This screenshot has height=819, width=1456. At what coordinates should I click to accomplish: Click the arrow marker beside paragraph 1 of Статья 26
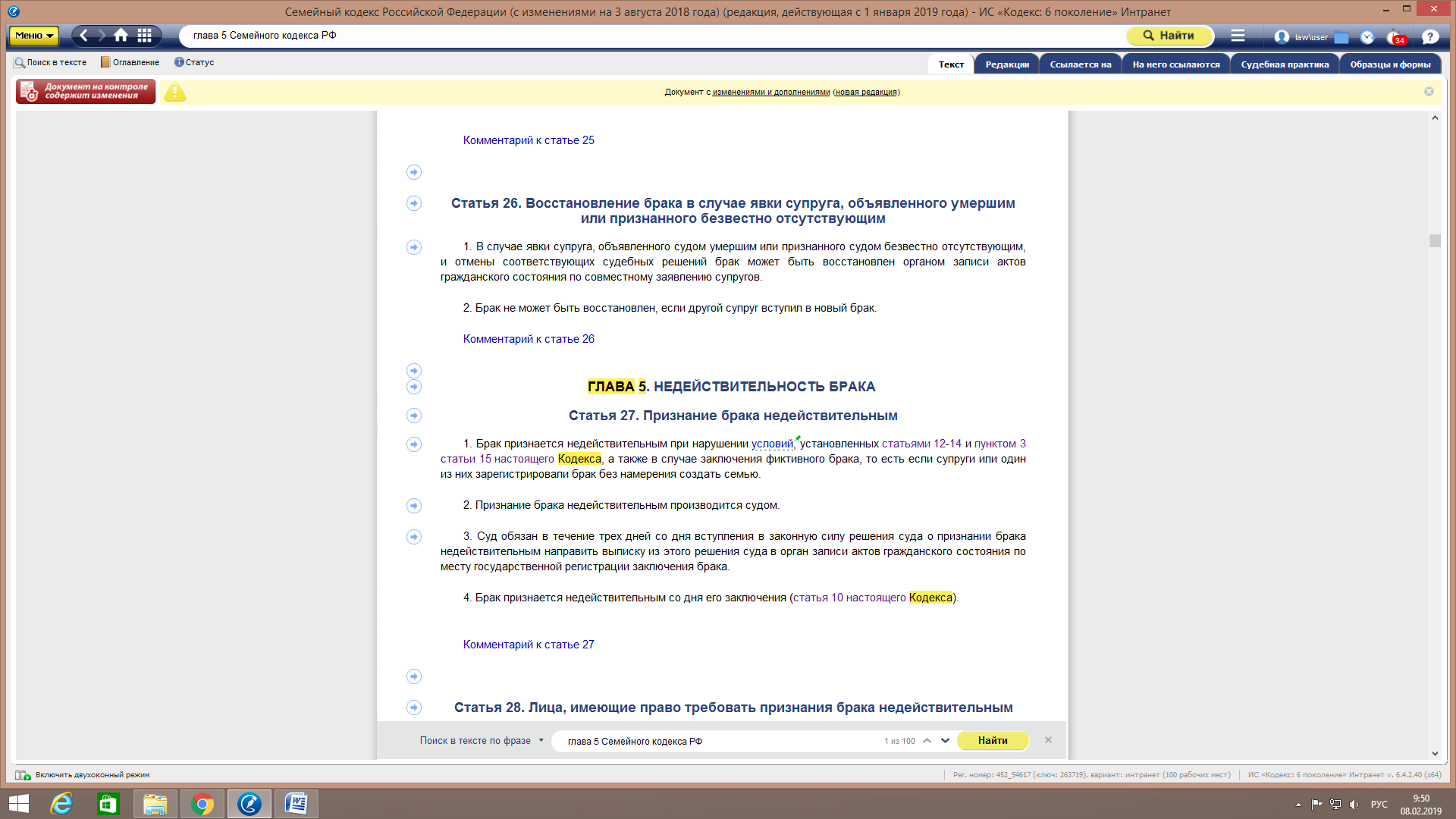point(414,247)
